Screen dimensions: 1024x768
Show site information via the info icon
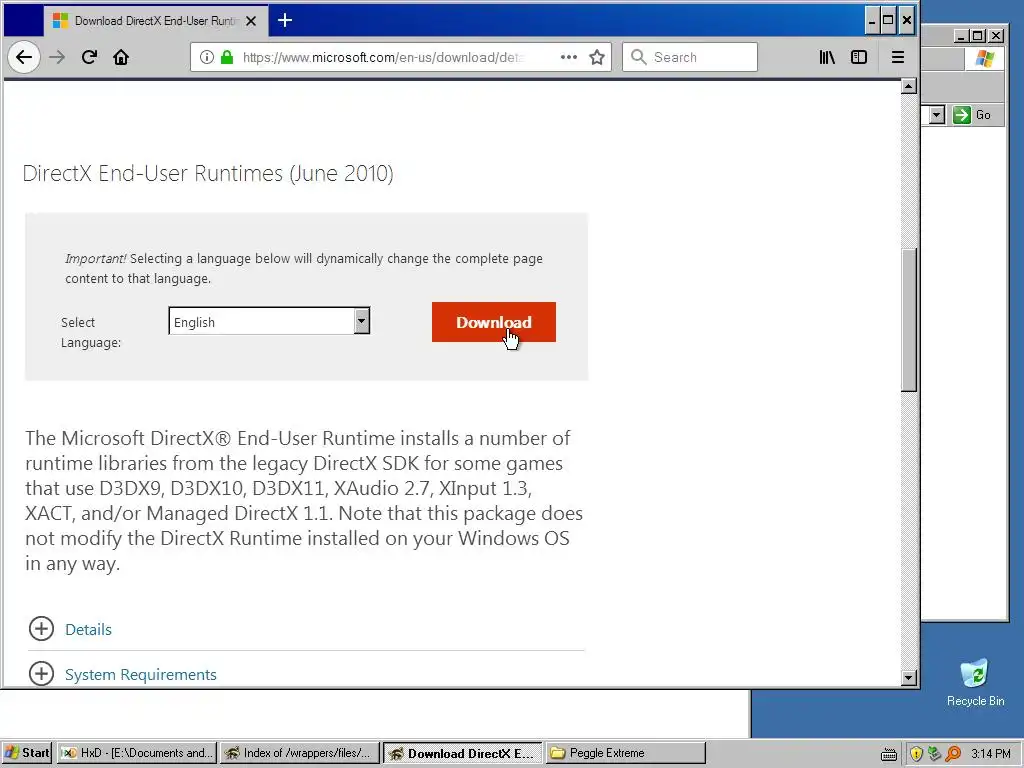click(206, 57)
